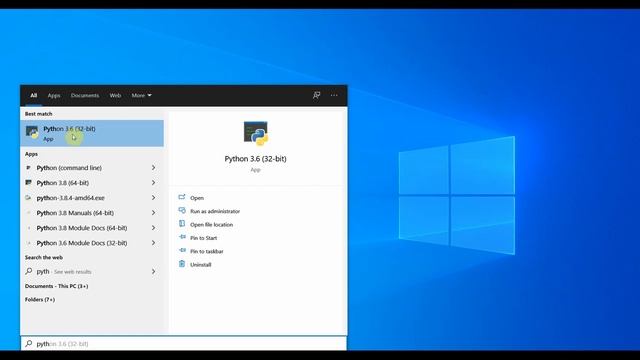Viewport: 640px width, 360px height.
Task: Click the Python 3.6 icon in best match
Action: pyautogui.click(x=32, y=132)
